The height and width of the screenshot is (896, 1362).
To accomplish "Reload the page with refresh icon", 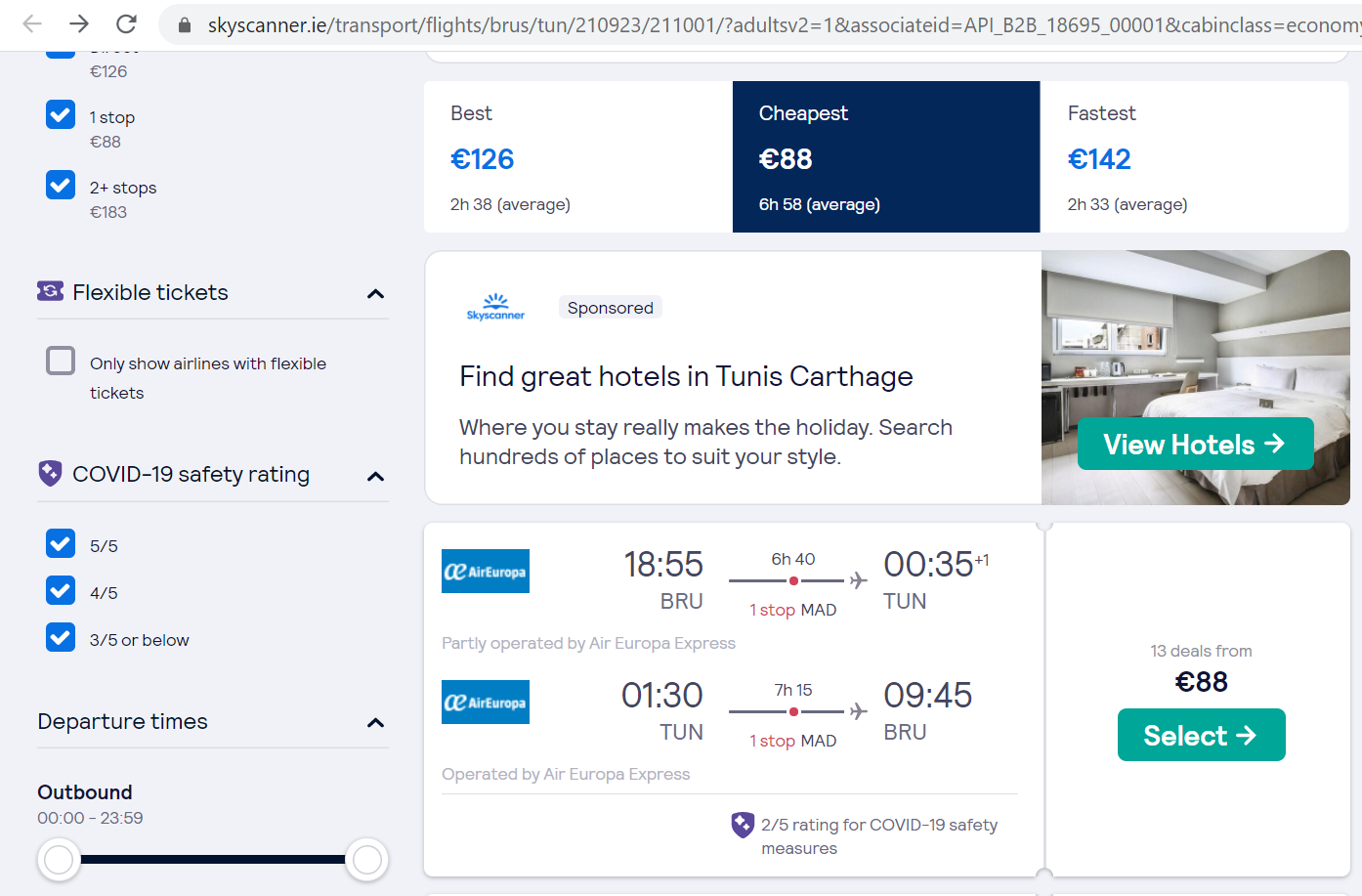I will coord(126,23).
